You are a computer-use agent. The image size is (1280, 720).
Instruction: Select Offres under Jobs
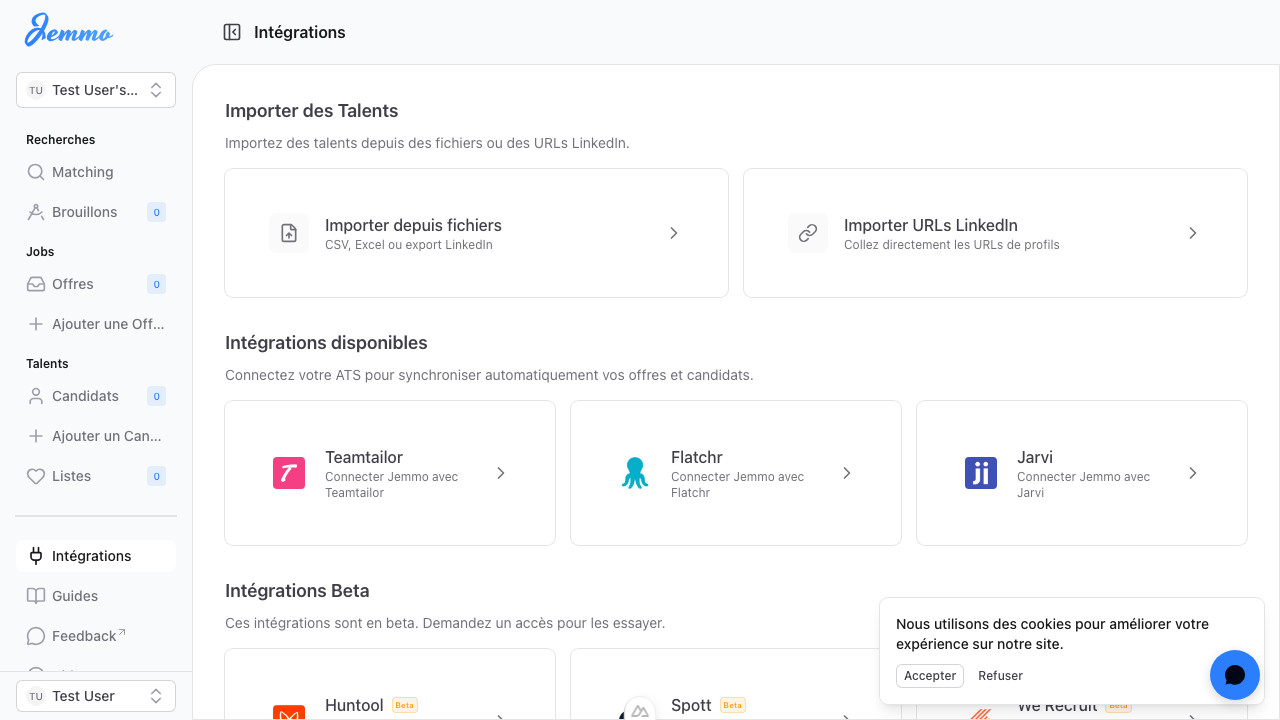coord(73,284)
